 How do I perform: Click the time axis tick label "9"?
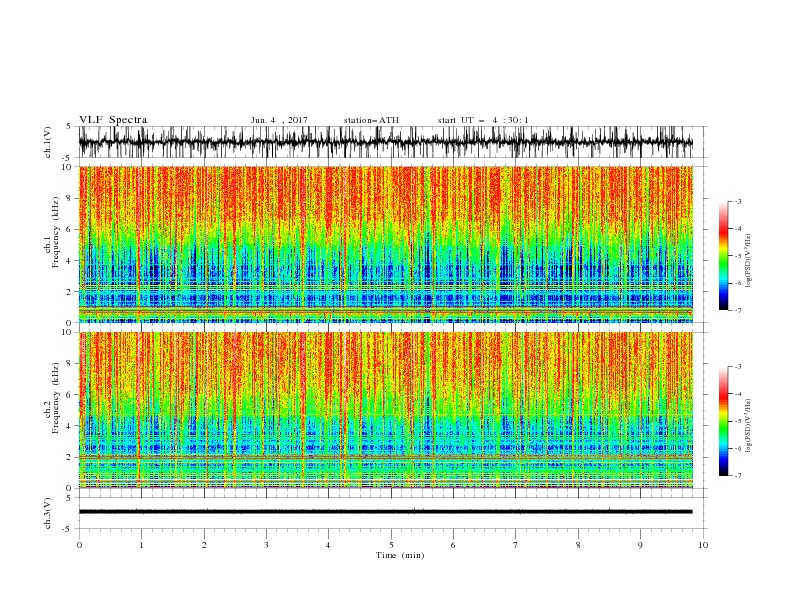tap(640, 545)
